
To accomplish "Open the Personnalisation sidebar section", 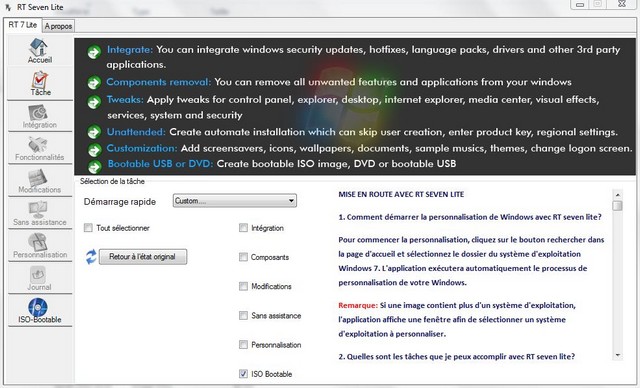I will coord(40,246).
